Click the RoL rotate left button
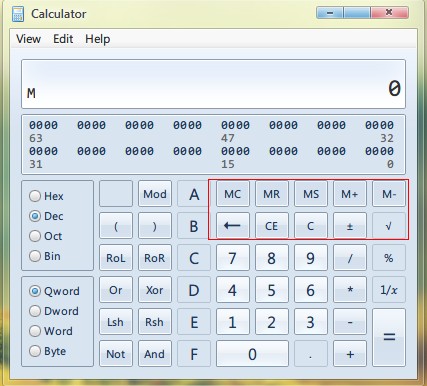 click(x=116, y=258)
